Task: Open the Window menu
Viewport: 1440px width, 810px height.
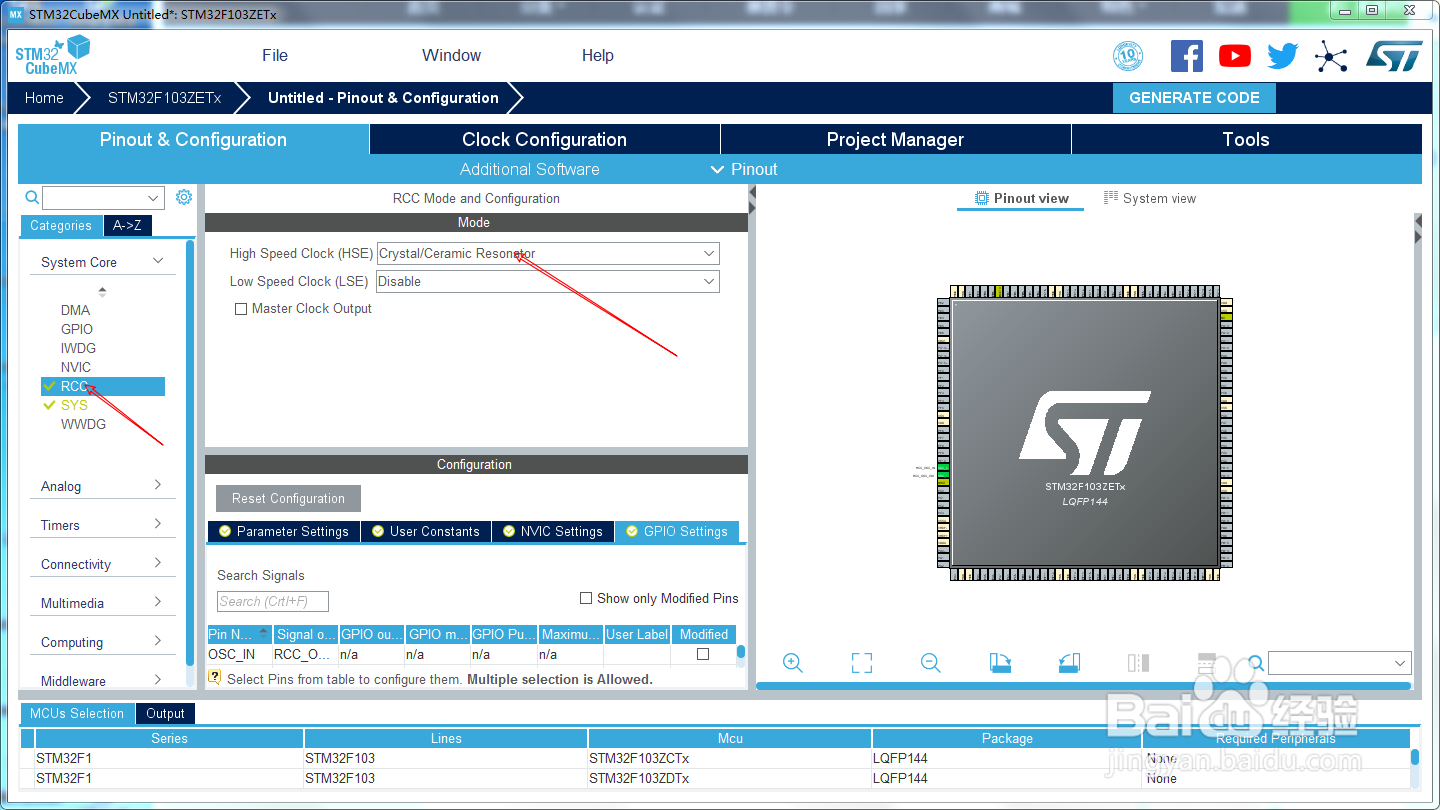Action: (x=451, y=55)
